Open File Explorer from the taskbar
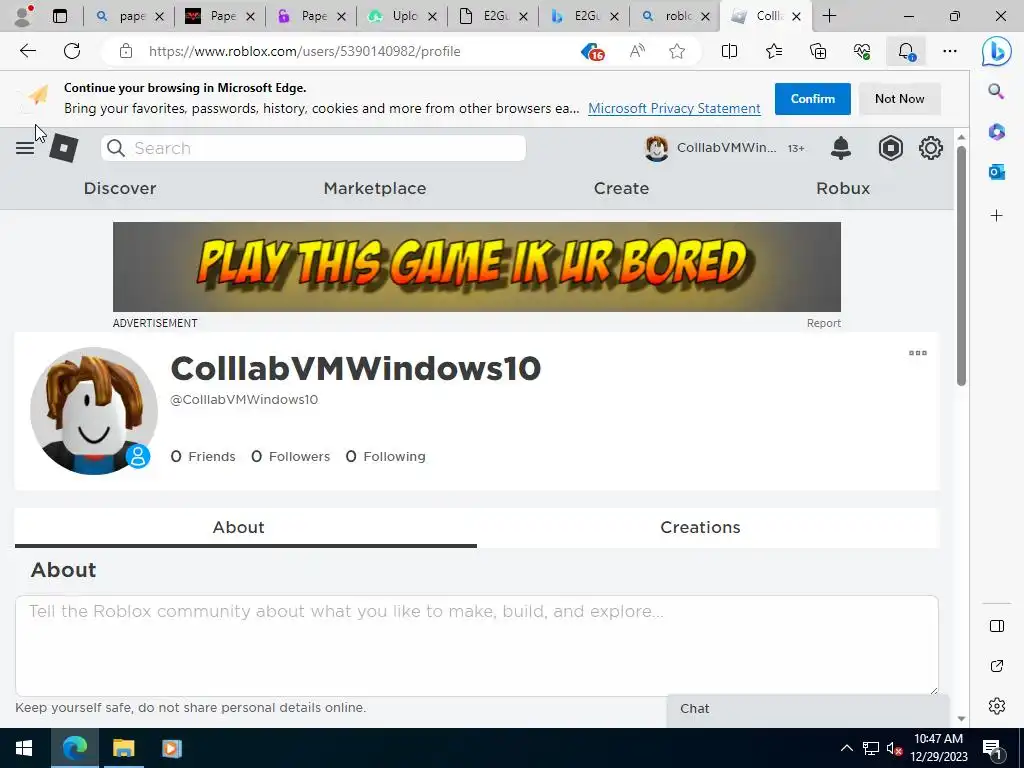The width and height of the screenshot is (1024, 768). coord(123,748)
